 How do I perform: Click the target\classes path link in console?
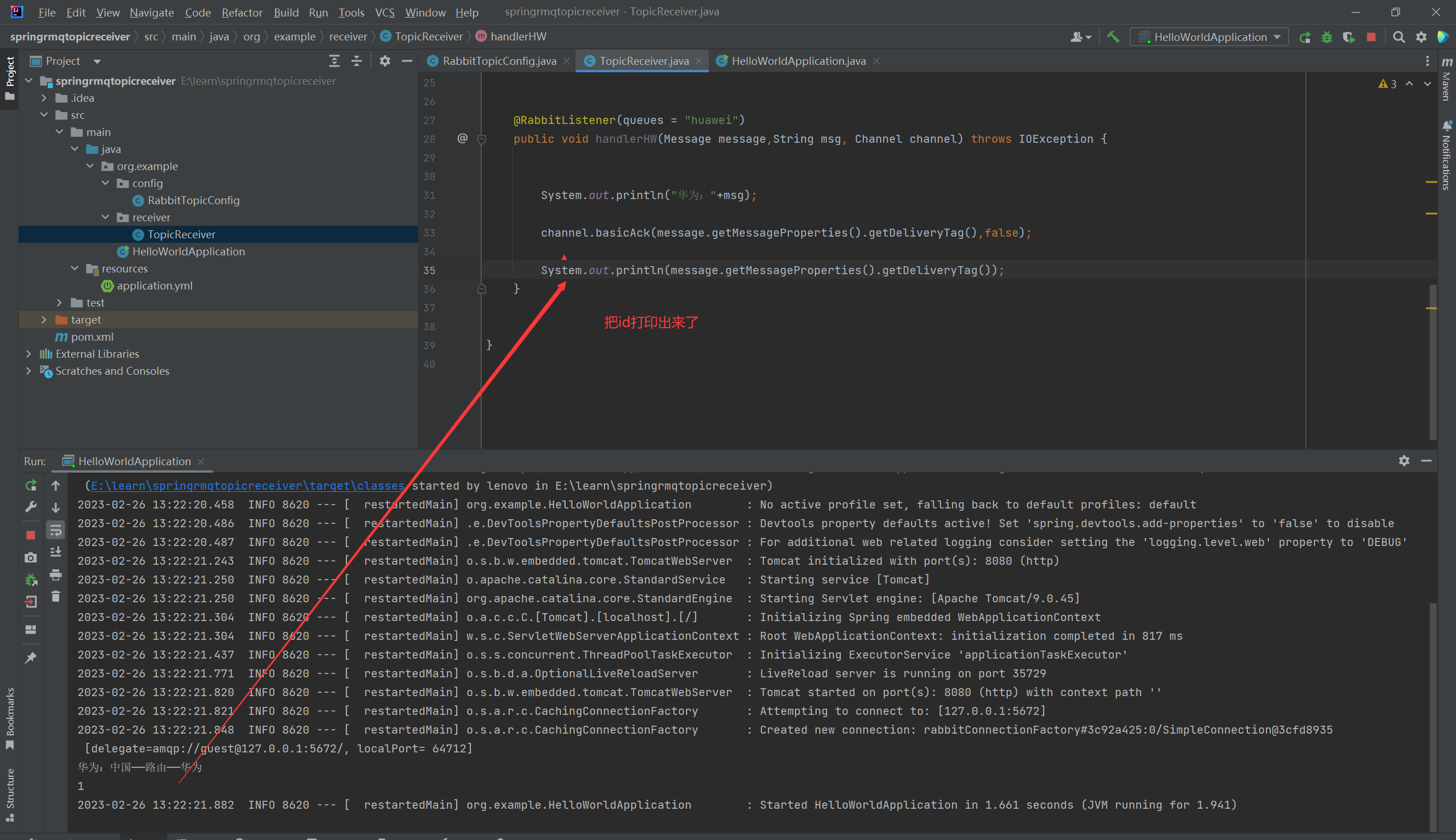(247, 486)
